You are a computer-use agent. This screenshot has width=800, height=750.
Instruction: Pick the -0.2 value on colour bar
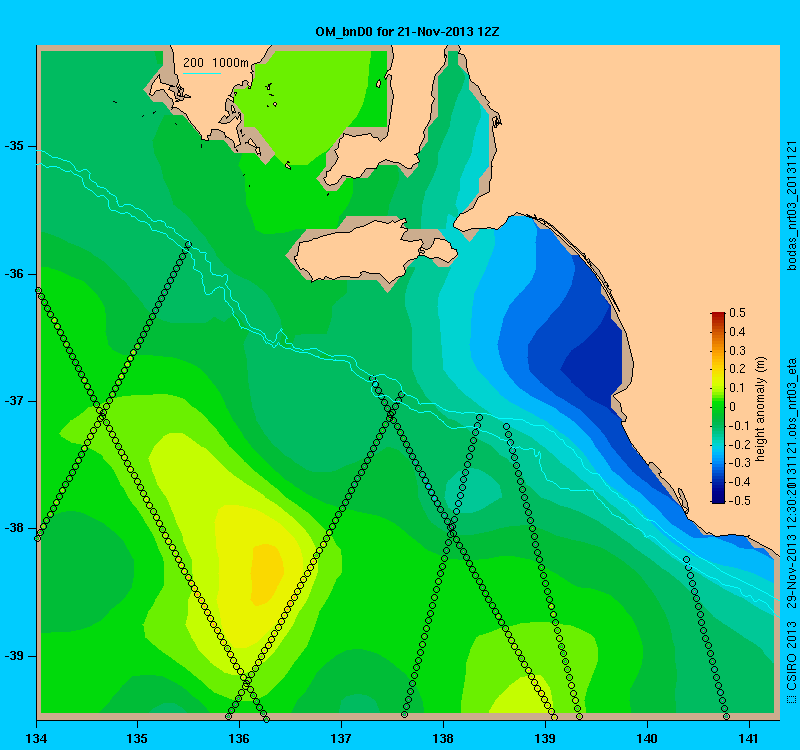tap(739, 444)
